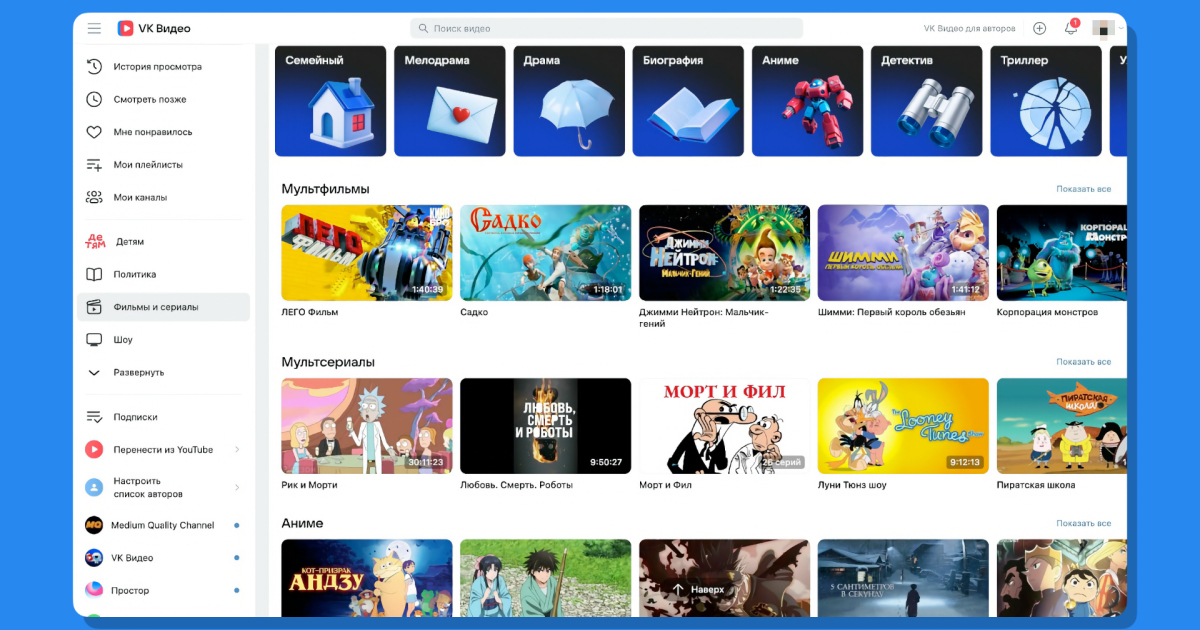Click the VK Видео logo

pos(153,29)
